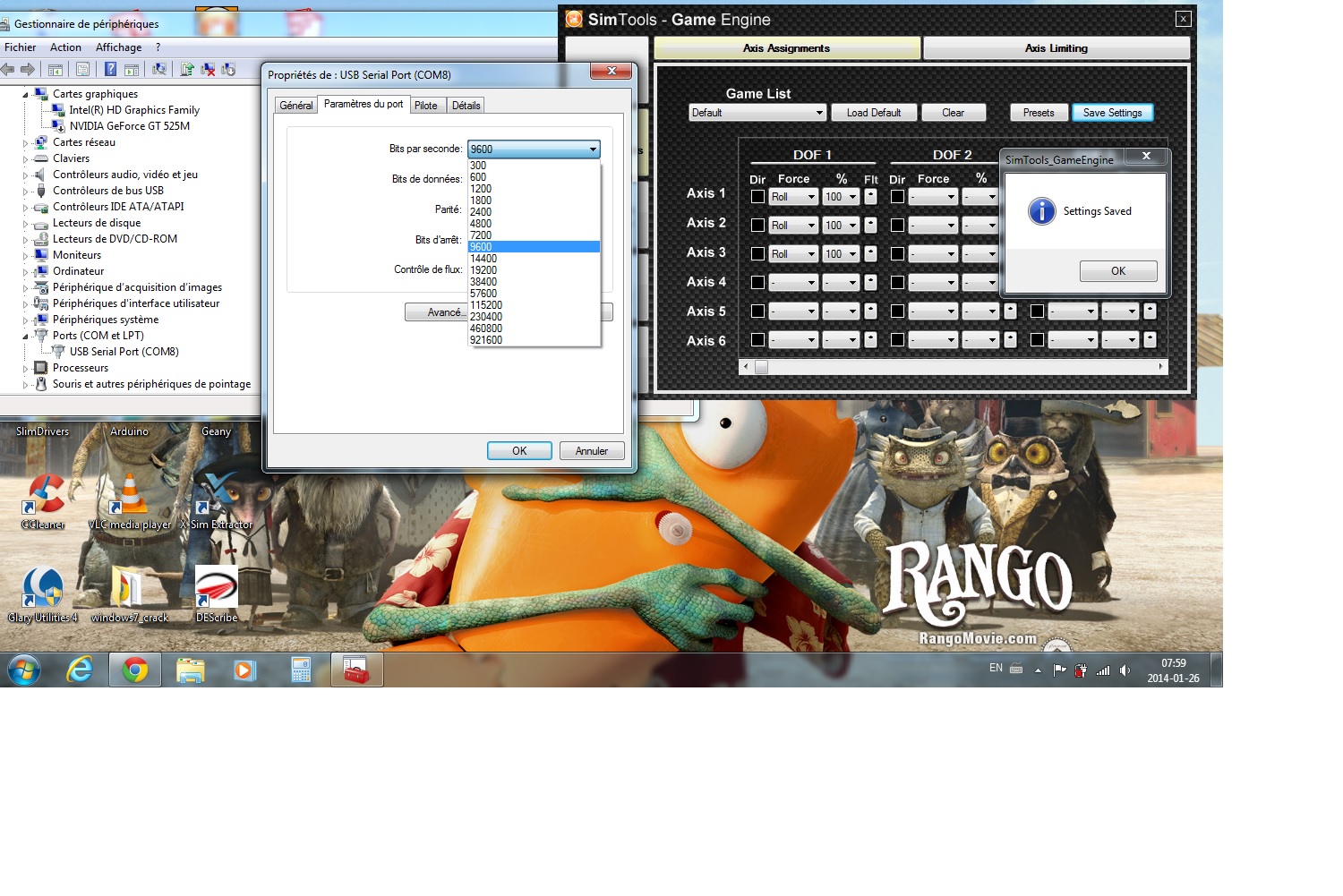Expand the Processeurs tree node
The image size is (1343, 896).
coord(25,368)
